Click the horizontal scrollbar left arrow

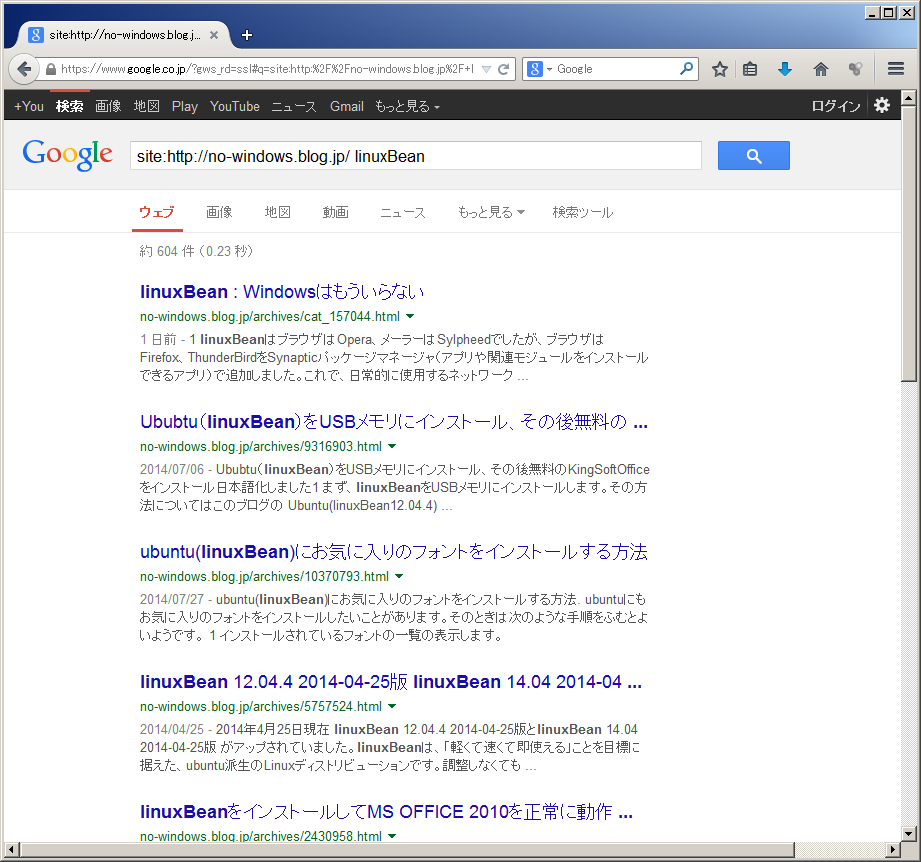click(x=12, y=849)
